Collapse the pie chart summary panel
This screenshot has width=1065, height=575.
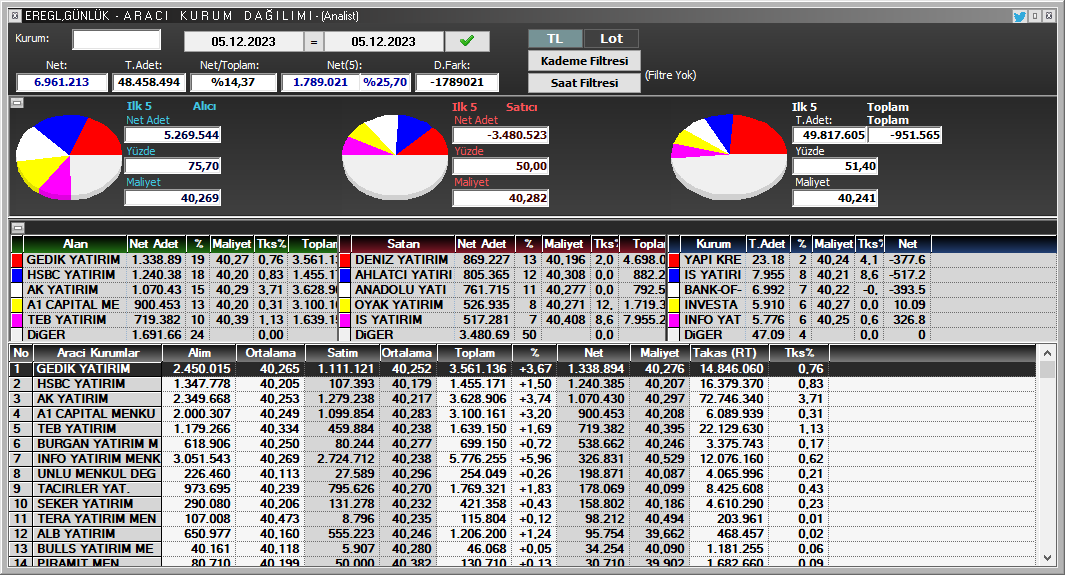click(17, 103)
